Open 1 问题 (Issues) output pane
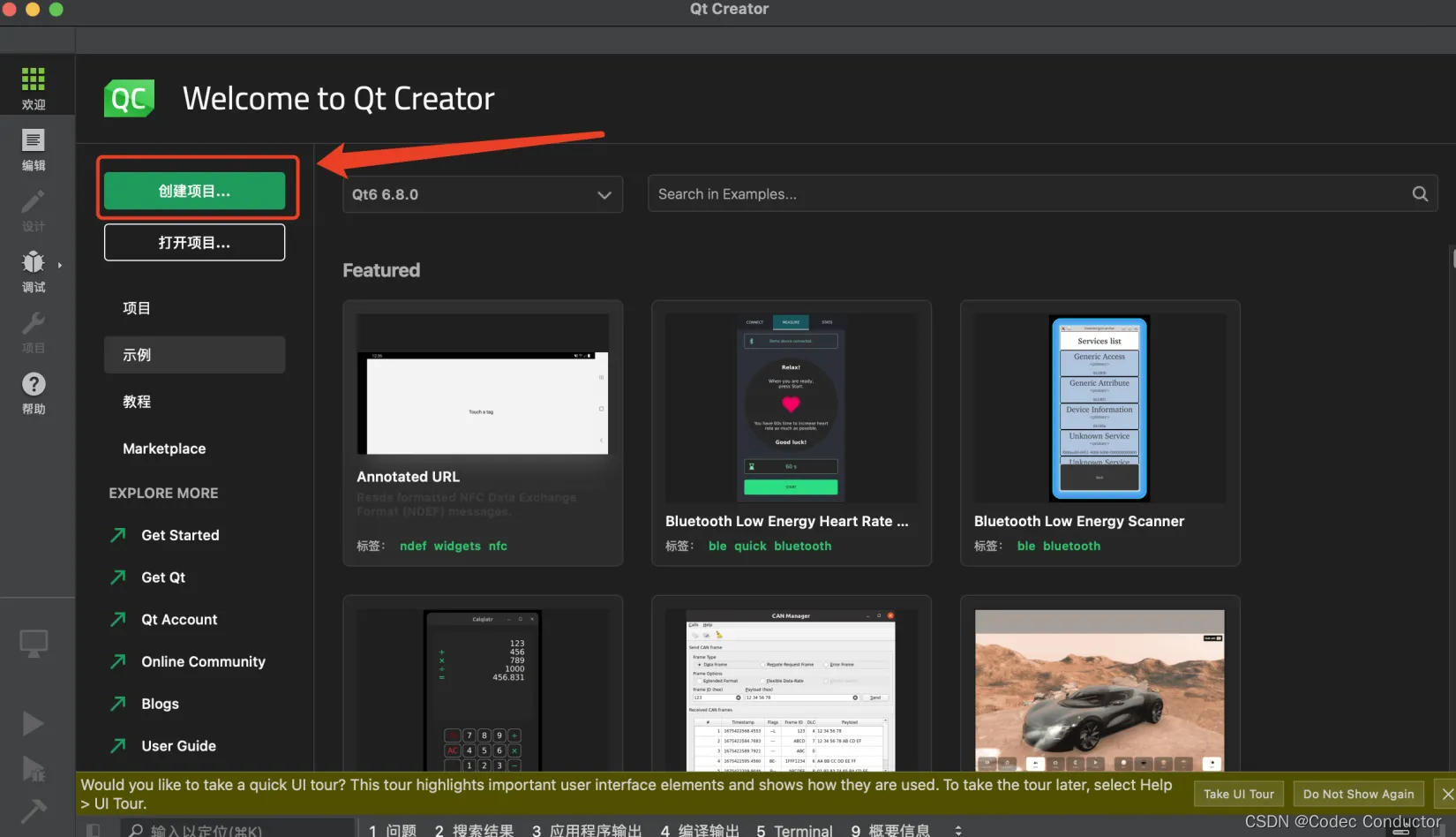 393,831
